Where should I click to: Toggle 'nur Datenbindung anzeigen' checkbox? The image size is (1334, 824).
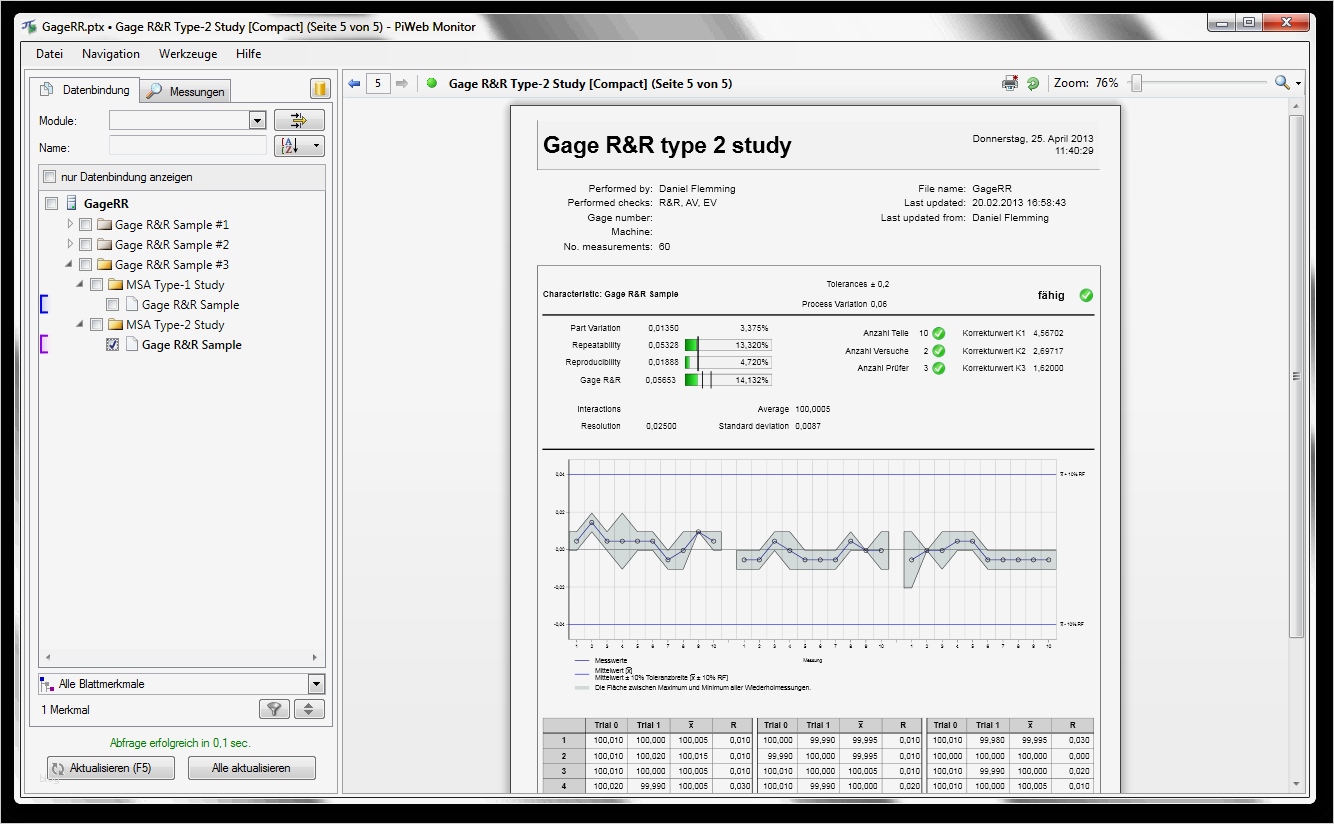coord(49,177)
